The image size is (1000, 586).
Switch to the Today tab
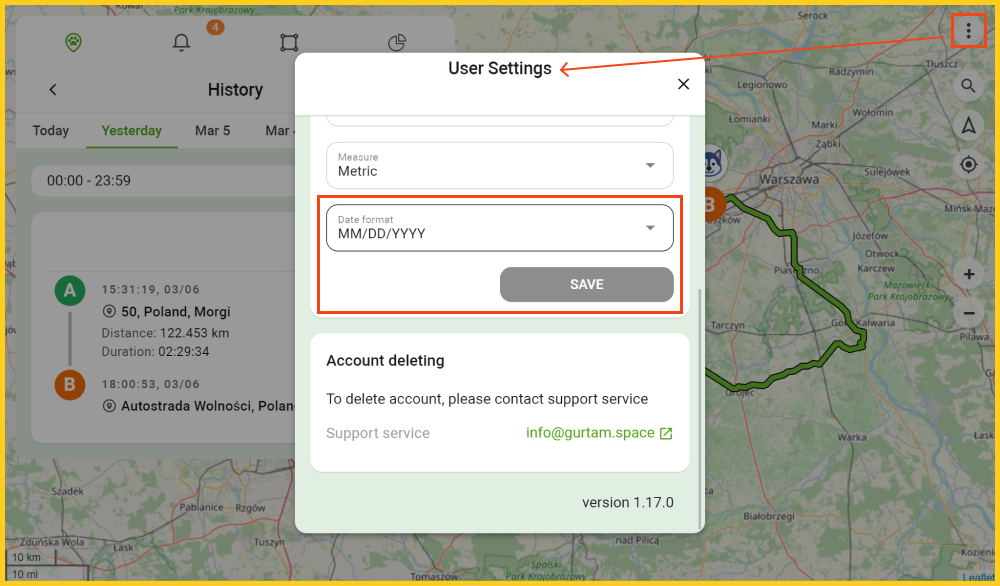pyautogui.click(x=50, y=130)
